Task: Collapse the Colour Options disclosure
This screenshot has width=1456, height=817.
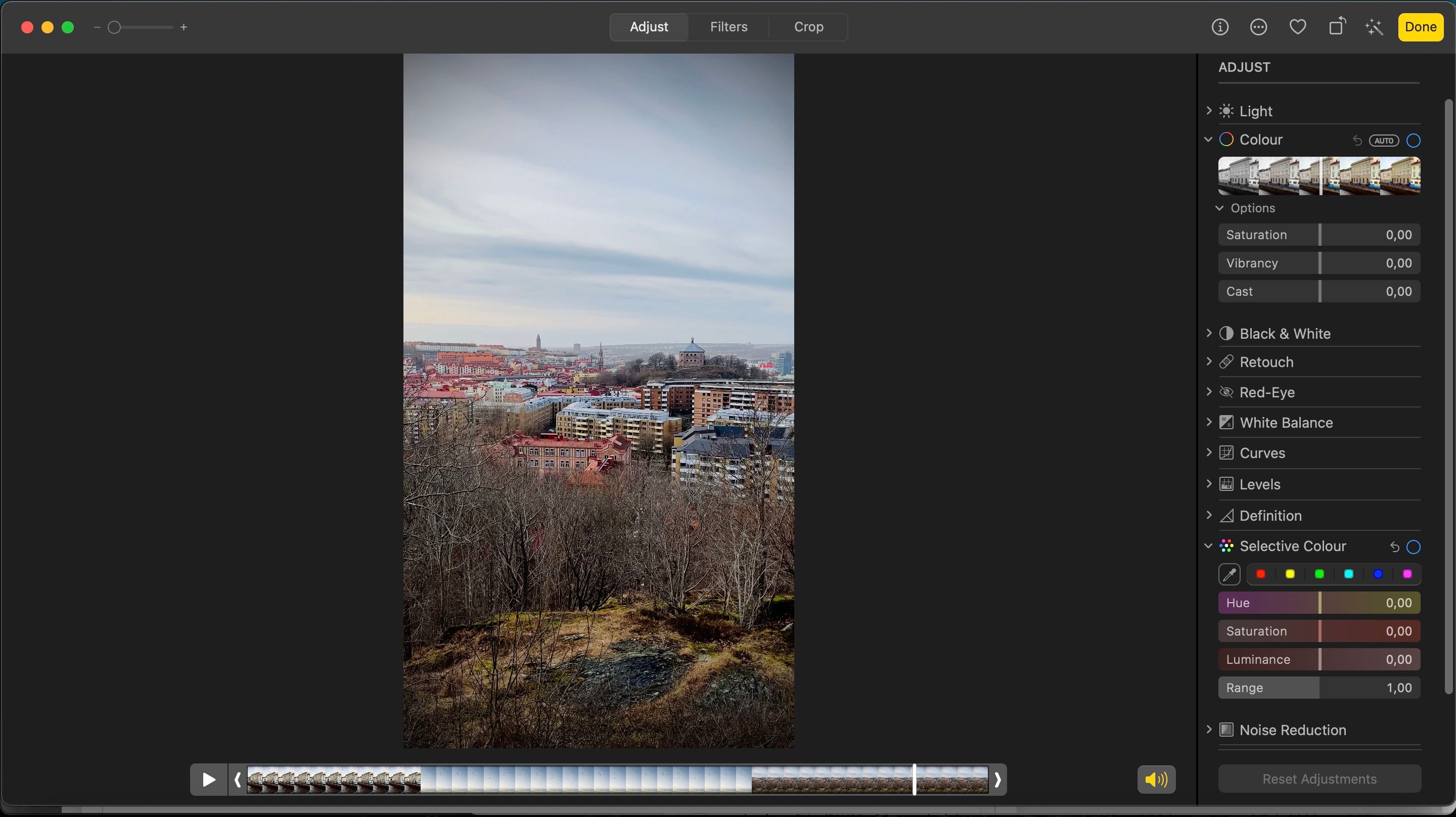Action: (1220, 208)
